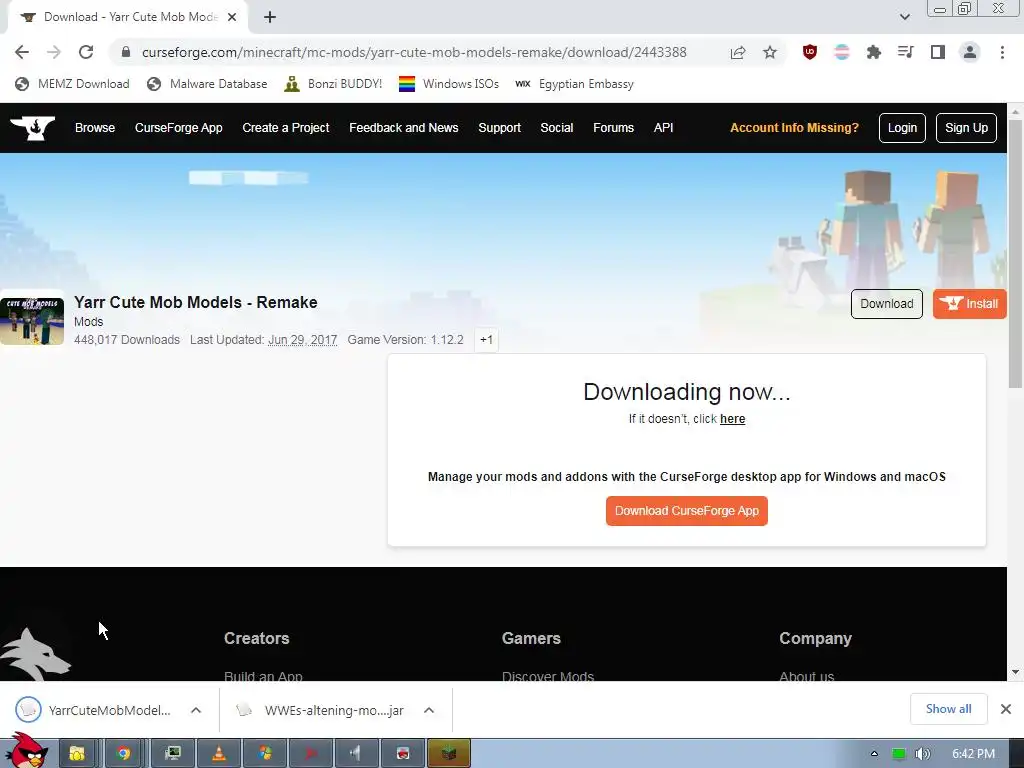Open the Malware Database bookmark
The width and height of the screenshot is (1024, 768).
coord(207,84)
